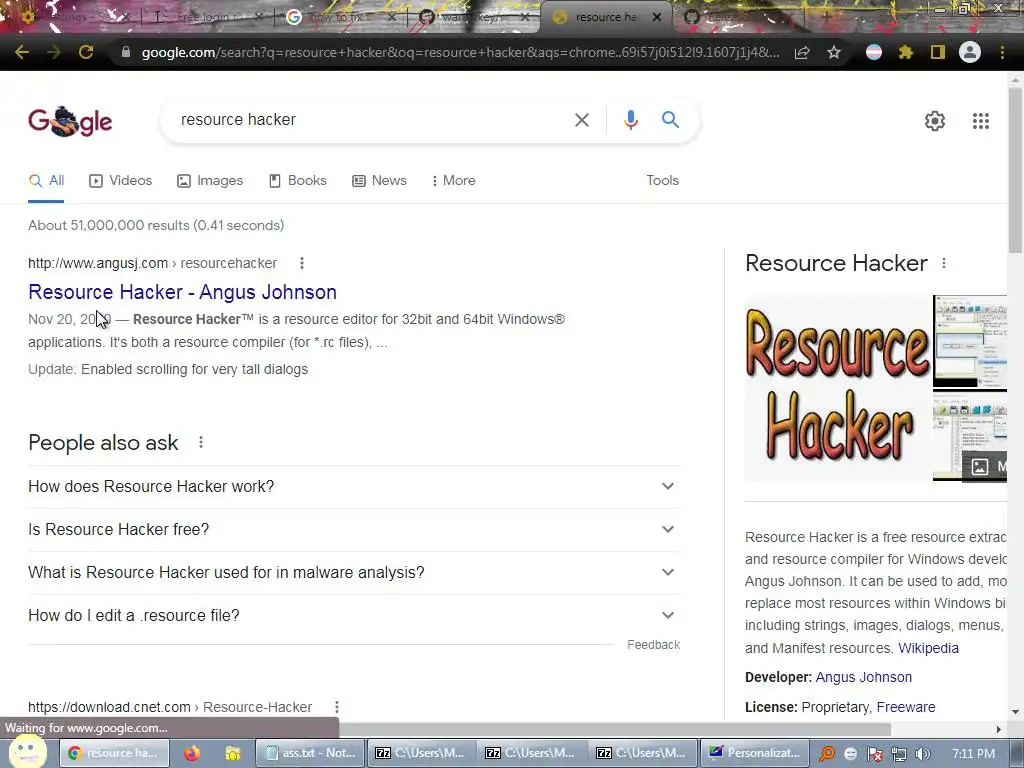Select the All results tab
This screenshot has width=1024, height=768.
pos(46,181)
